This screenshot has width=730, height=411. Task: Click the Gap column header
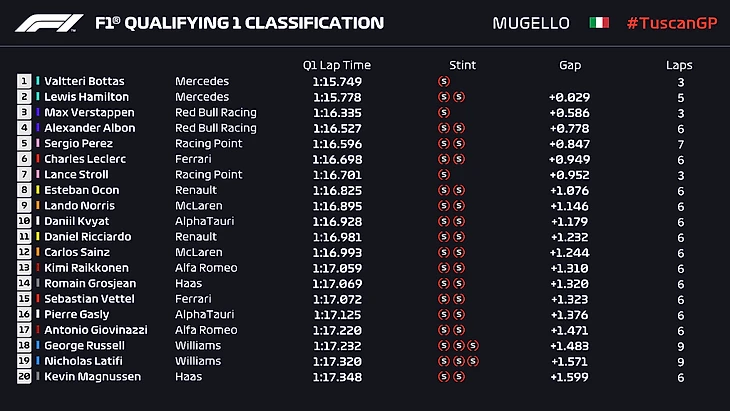tap(570, 65)
